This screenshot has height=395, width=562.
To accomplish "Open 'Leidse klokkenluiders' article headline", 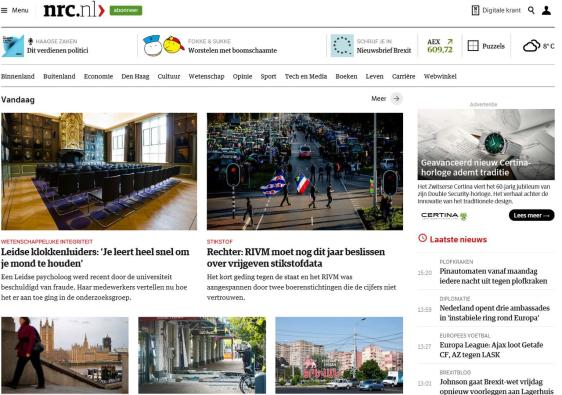I will 95,258.
